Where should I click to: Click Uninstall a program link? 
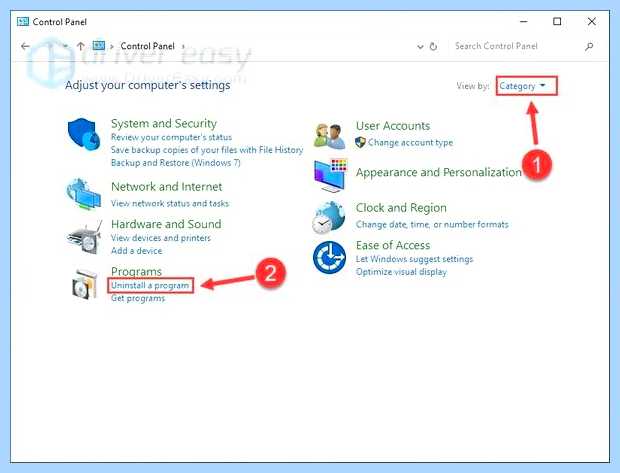[x=150, y=285]
